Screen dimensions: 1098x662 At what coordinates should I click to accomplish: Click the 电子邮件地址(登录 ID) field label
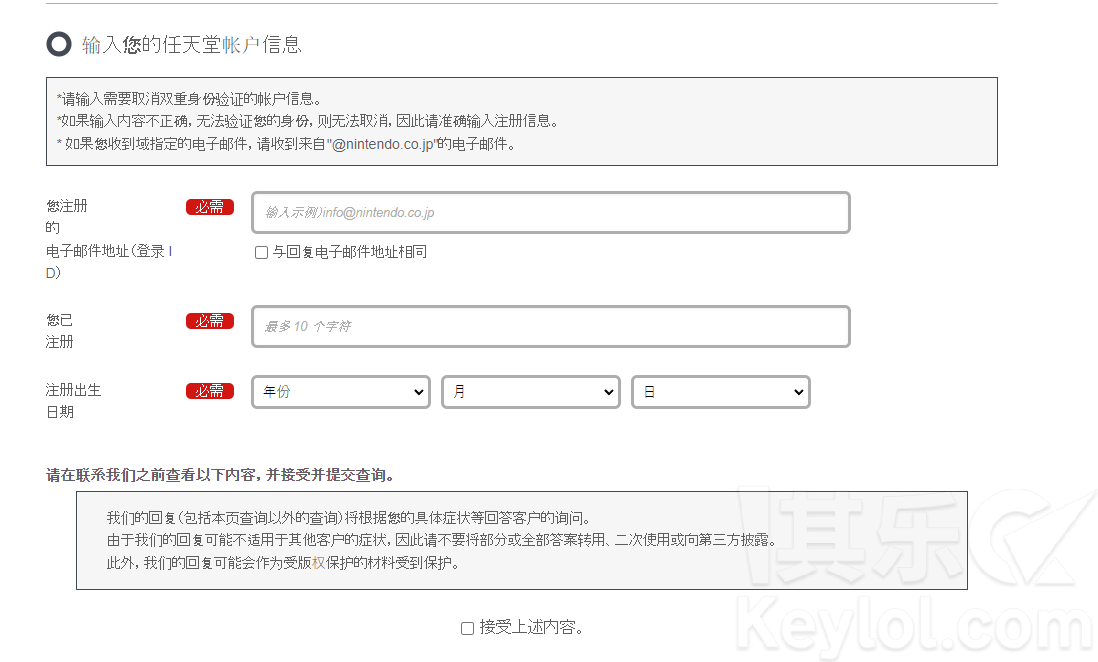108,251
